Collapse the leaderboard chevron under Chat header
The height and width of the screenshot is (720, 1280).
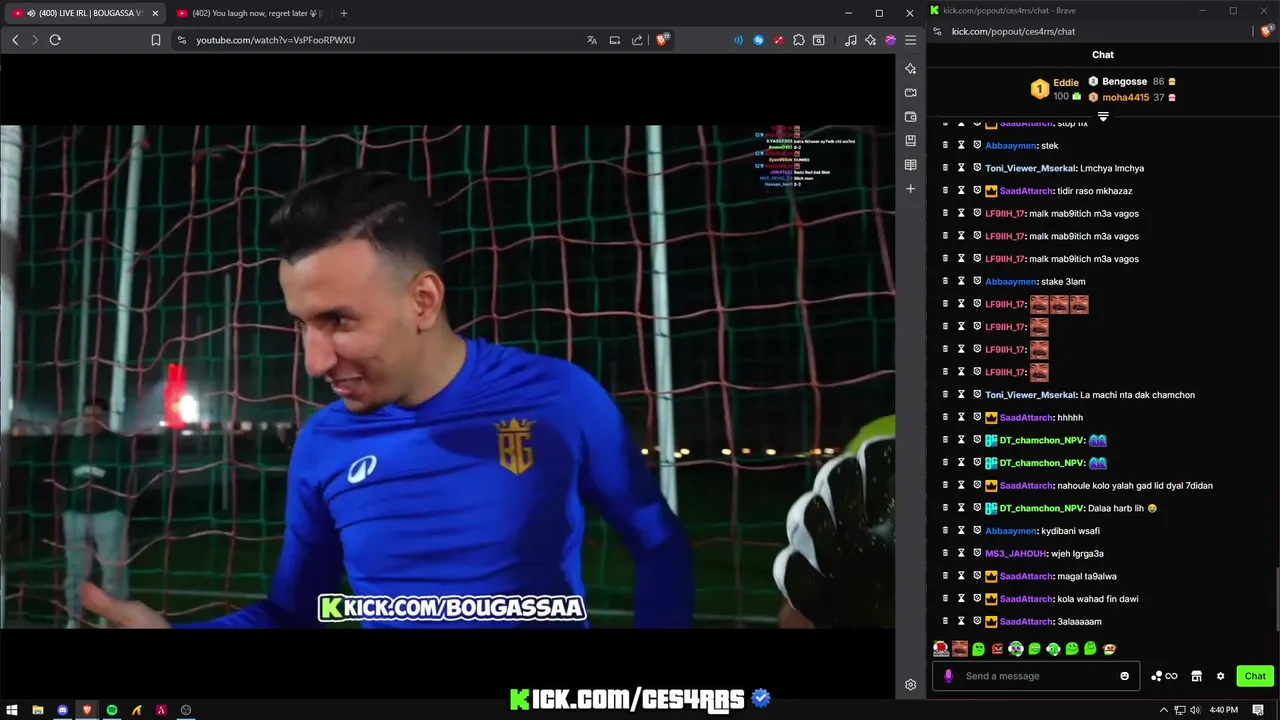click(1103, 117)
